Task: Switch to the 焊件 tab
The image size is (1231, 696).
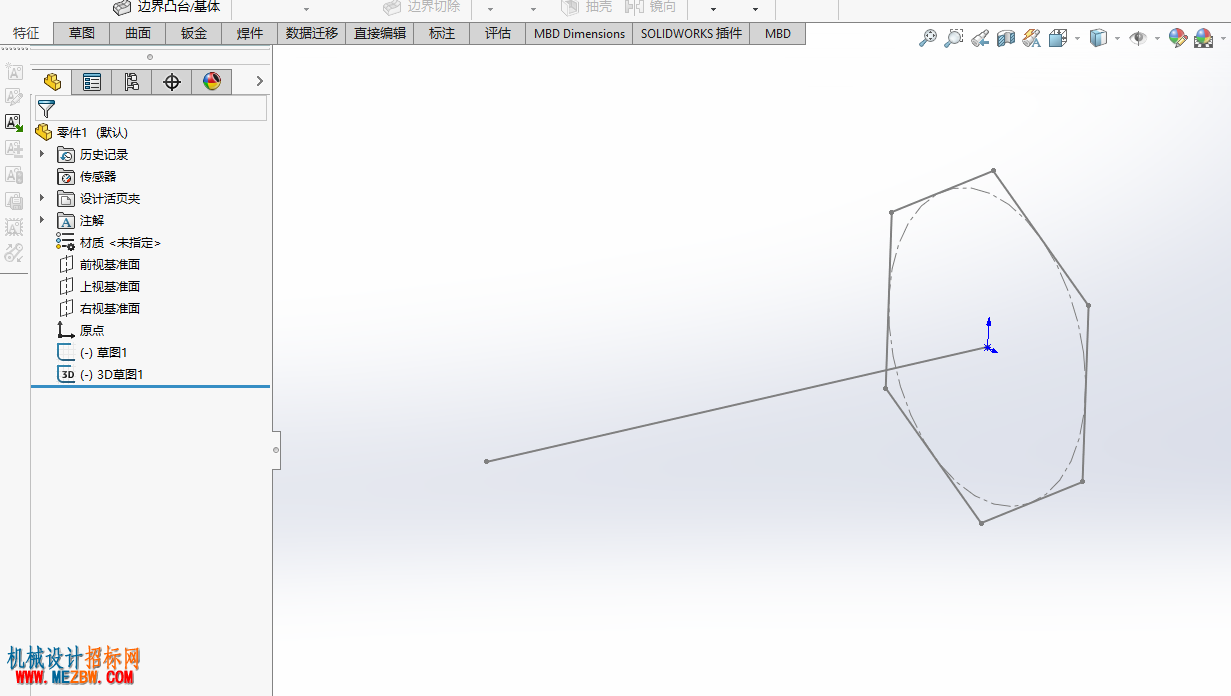Action: pyautogui.click(x=250, y=33)
